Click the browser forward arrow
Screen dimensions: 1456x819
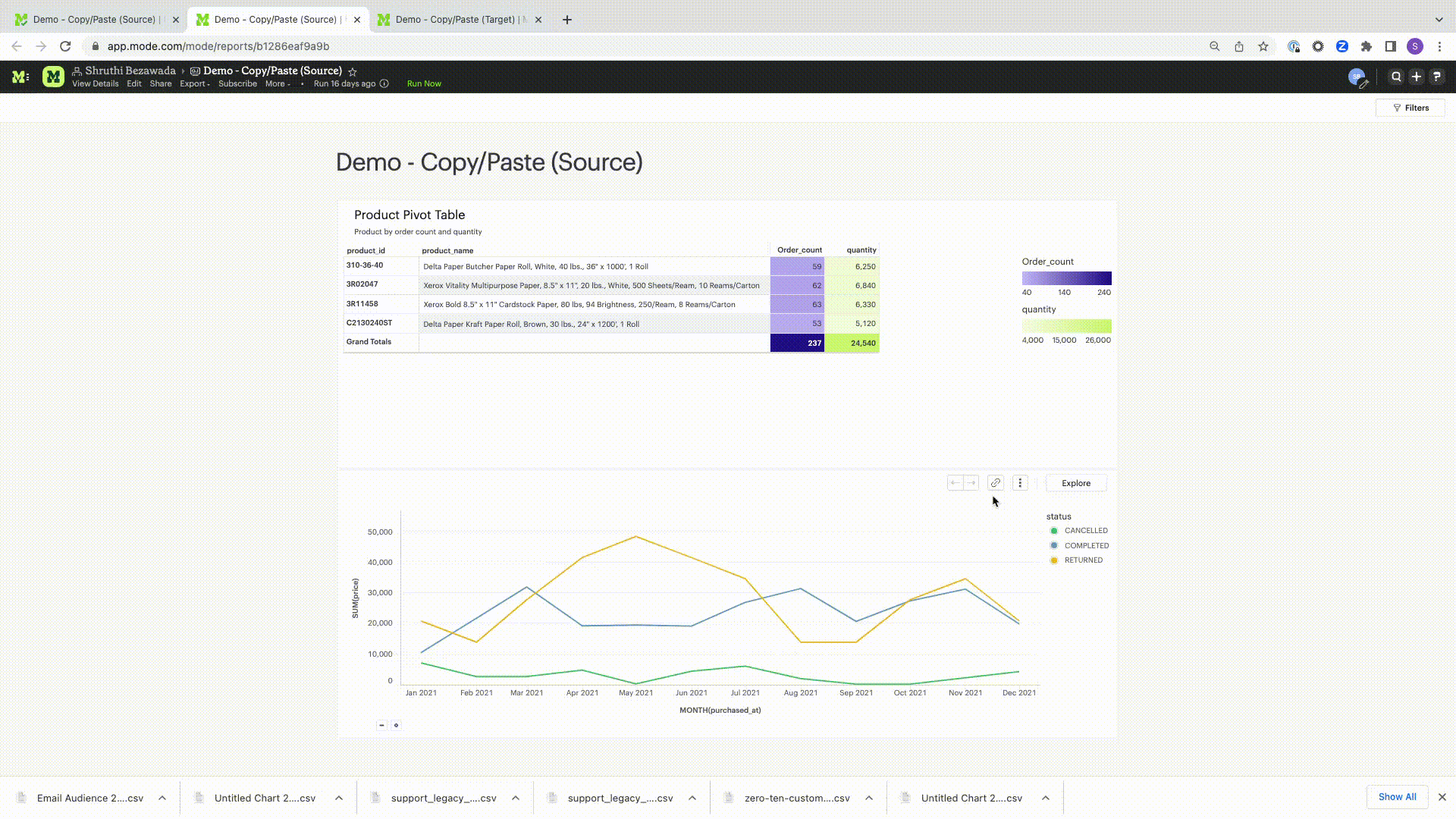[x=41, y=46]
